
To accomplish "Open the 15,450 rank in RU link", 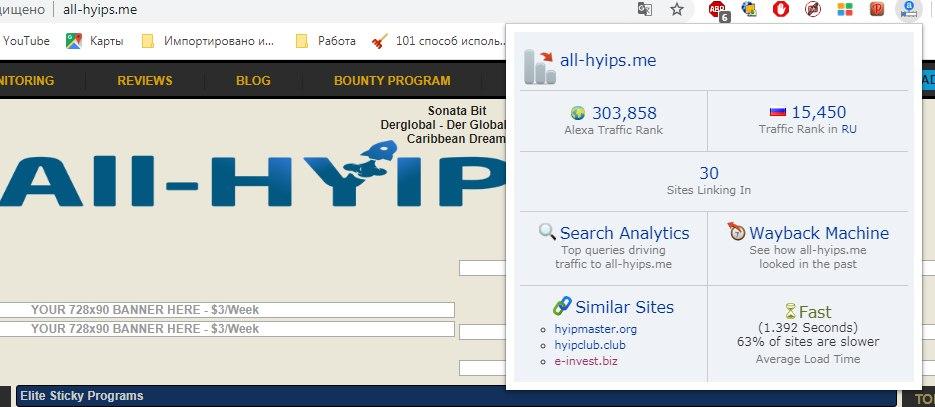I will click(x=819, y=112).
